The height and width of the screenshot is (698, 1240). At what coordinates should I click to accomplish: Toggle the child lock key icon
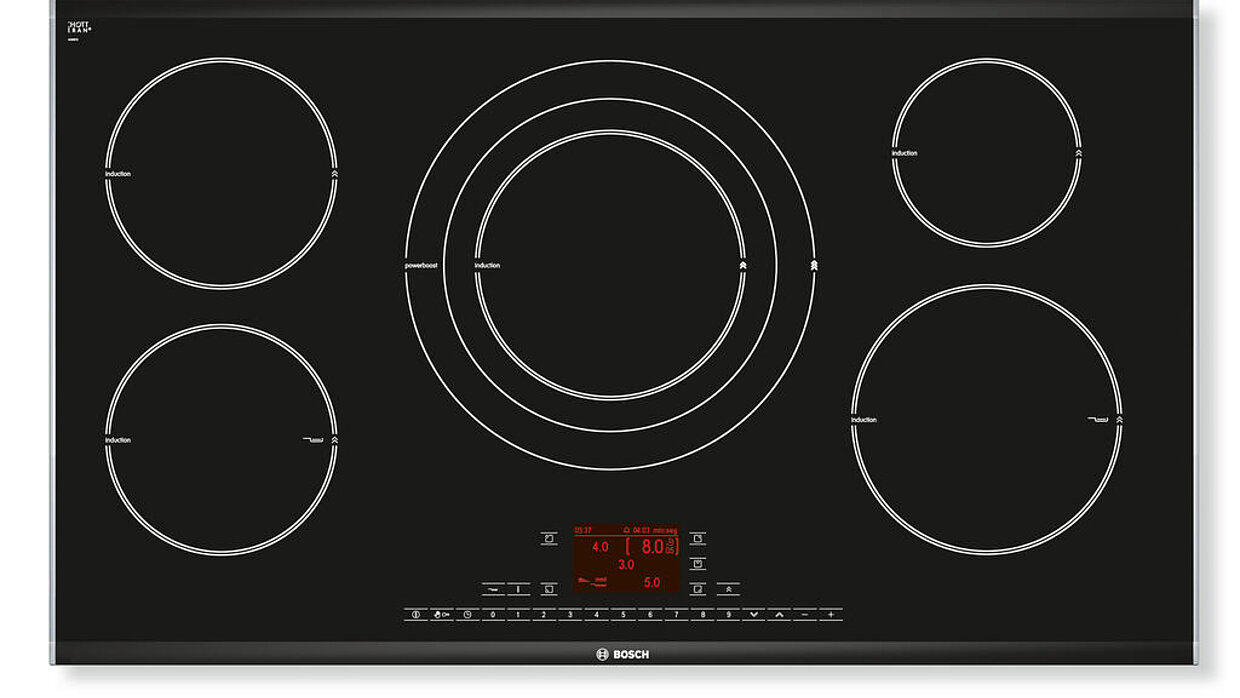[x=441, y=614]
